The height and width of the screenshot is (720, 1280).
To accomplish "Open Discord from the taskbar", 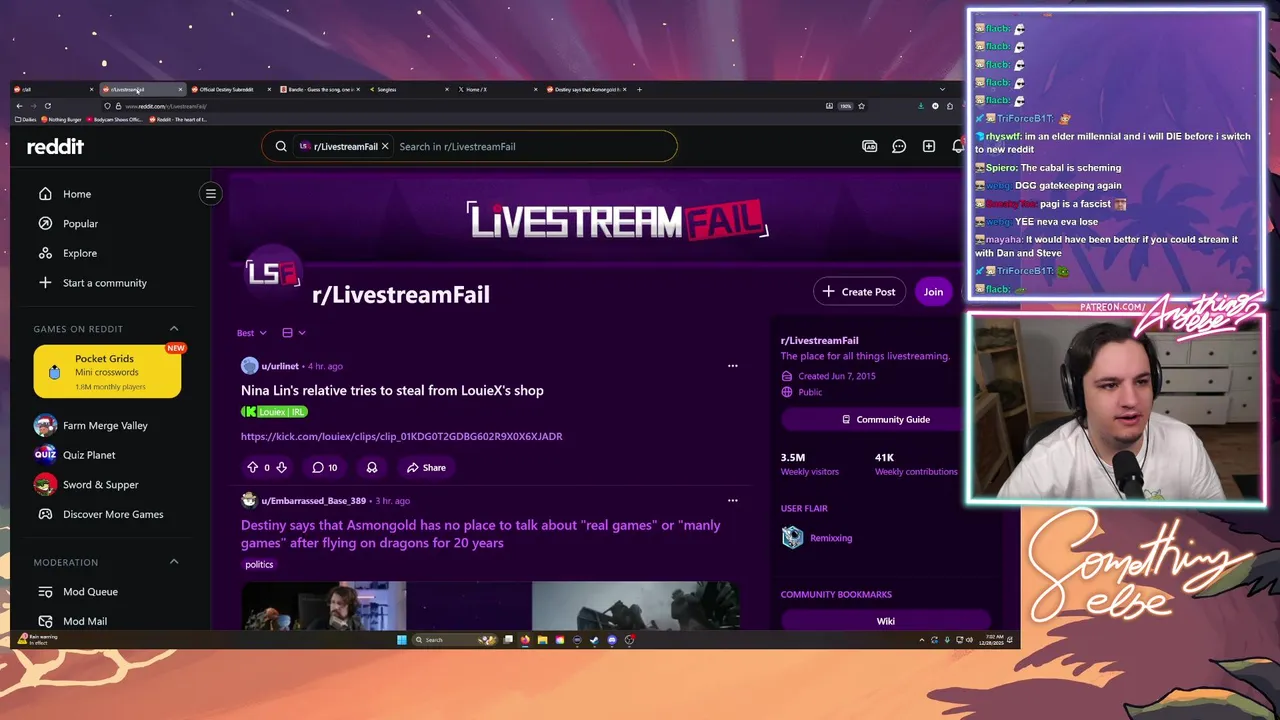I will coord(611,640).
